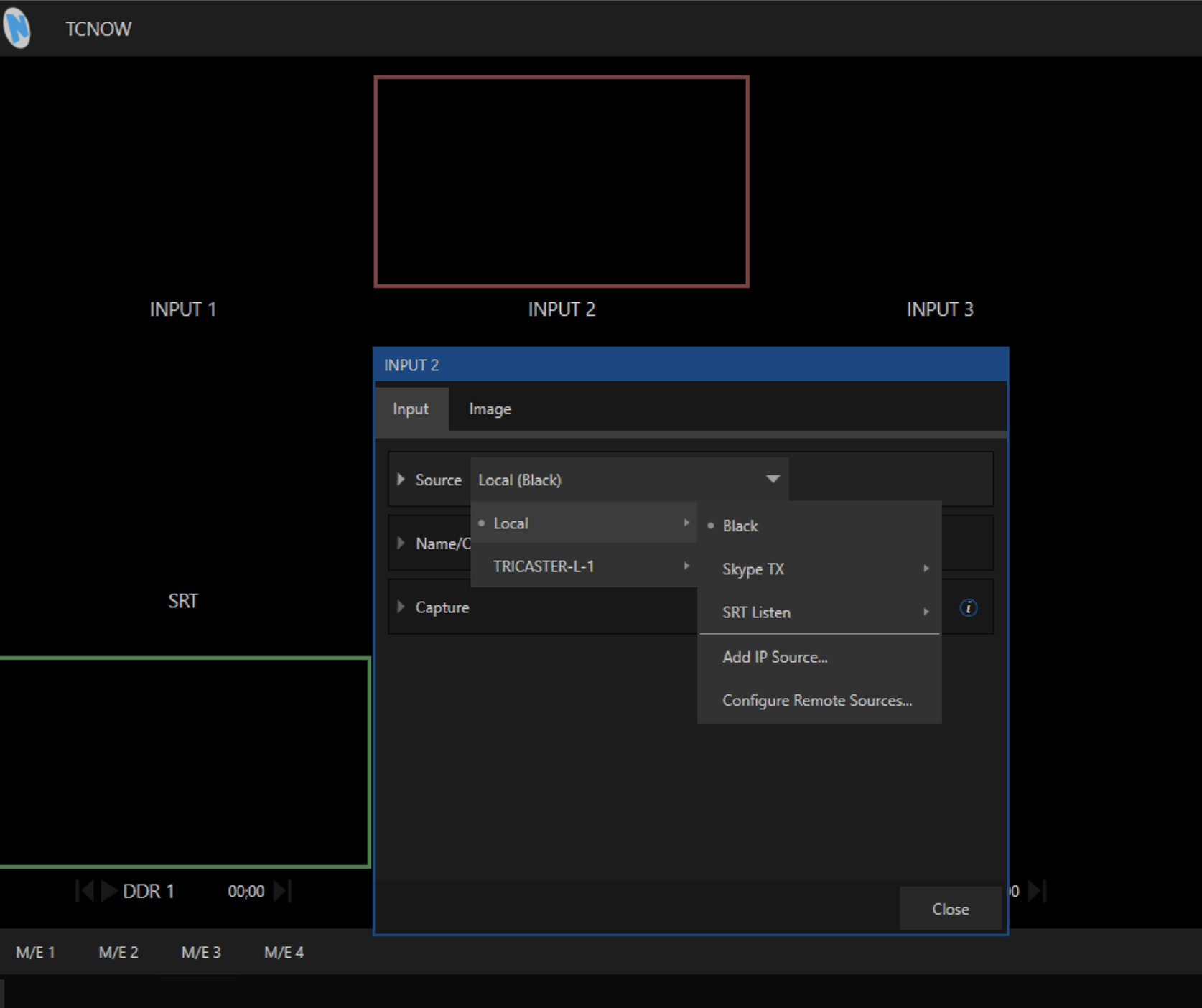Screen dimensions: 1202x1008
Task: Switch to the Input tab
Action: pos(411,409)
